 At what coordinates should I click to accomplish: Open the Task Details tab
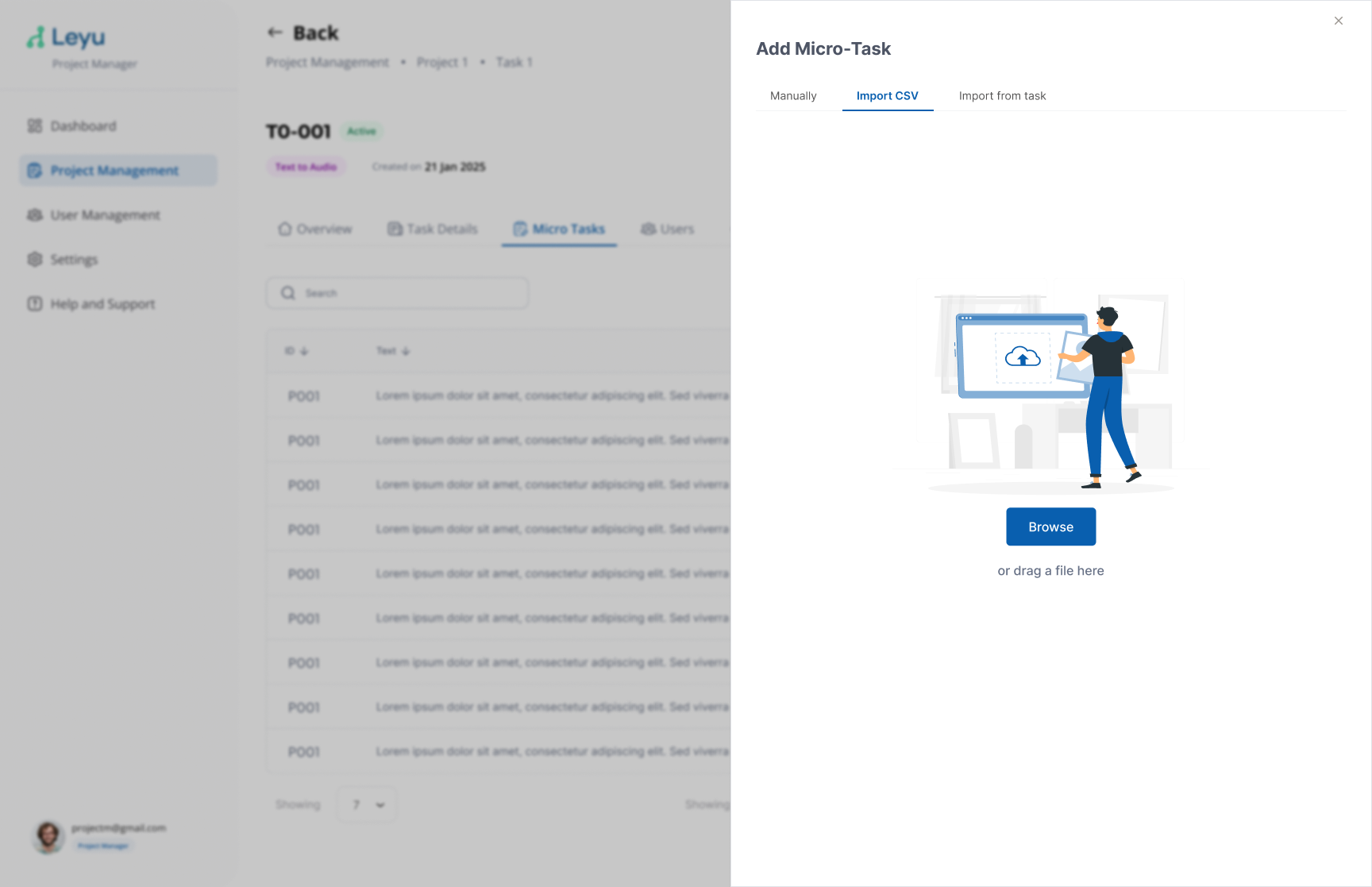click(x=433, y=229)
